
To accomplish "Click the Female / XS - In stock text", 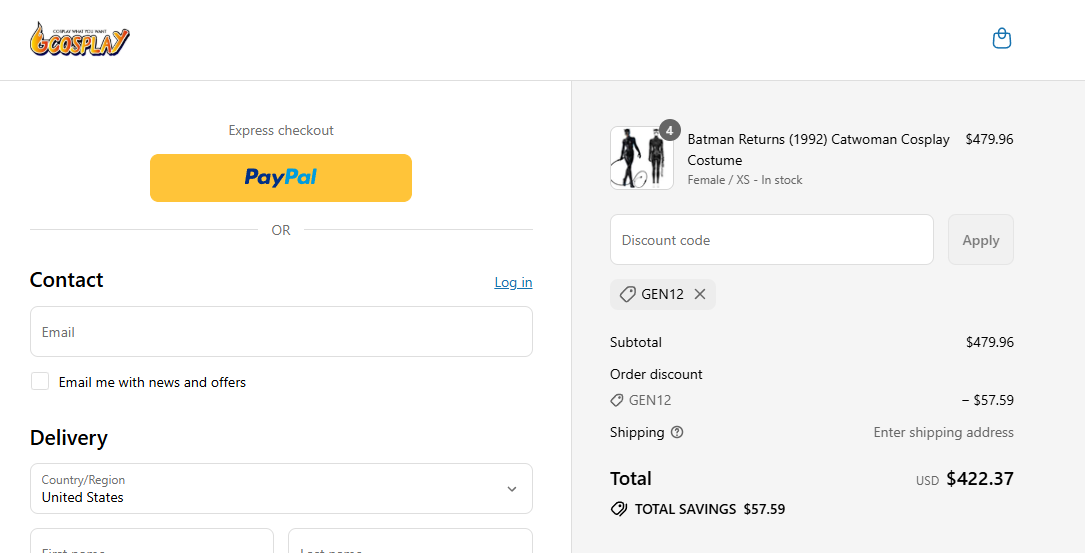I will coord(745,180).
